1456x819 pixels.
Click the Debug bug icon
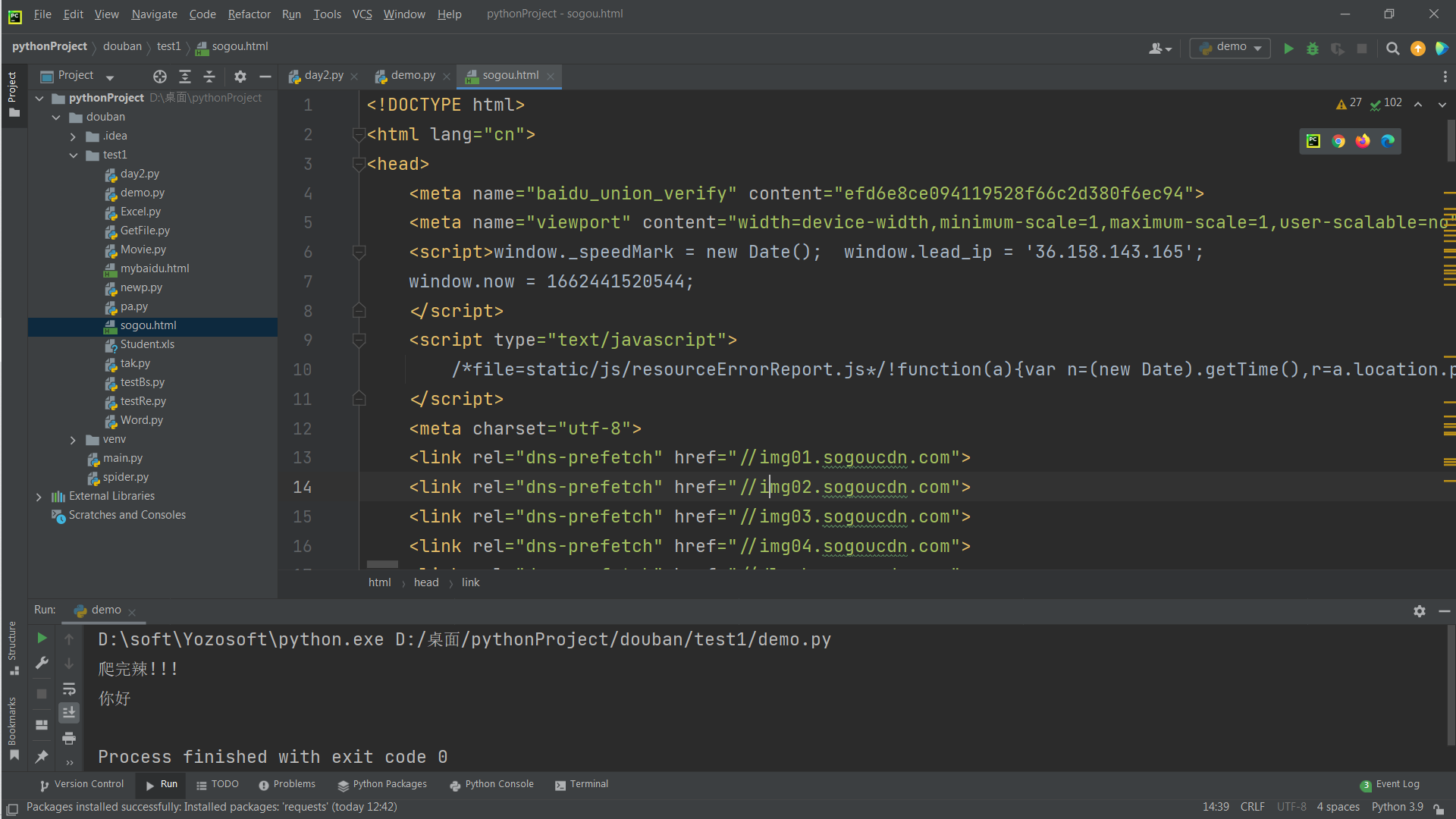(1313, 49)
